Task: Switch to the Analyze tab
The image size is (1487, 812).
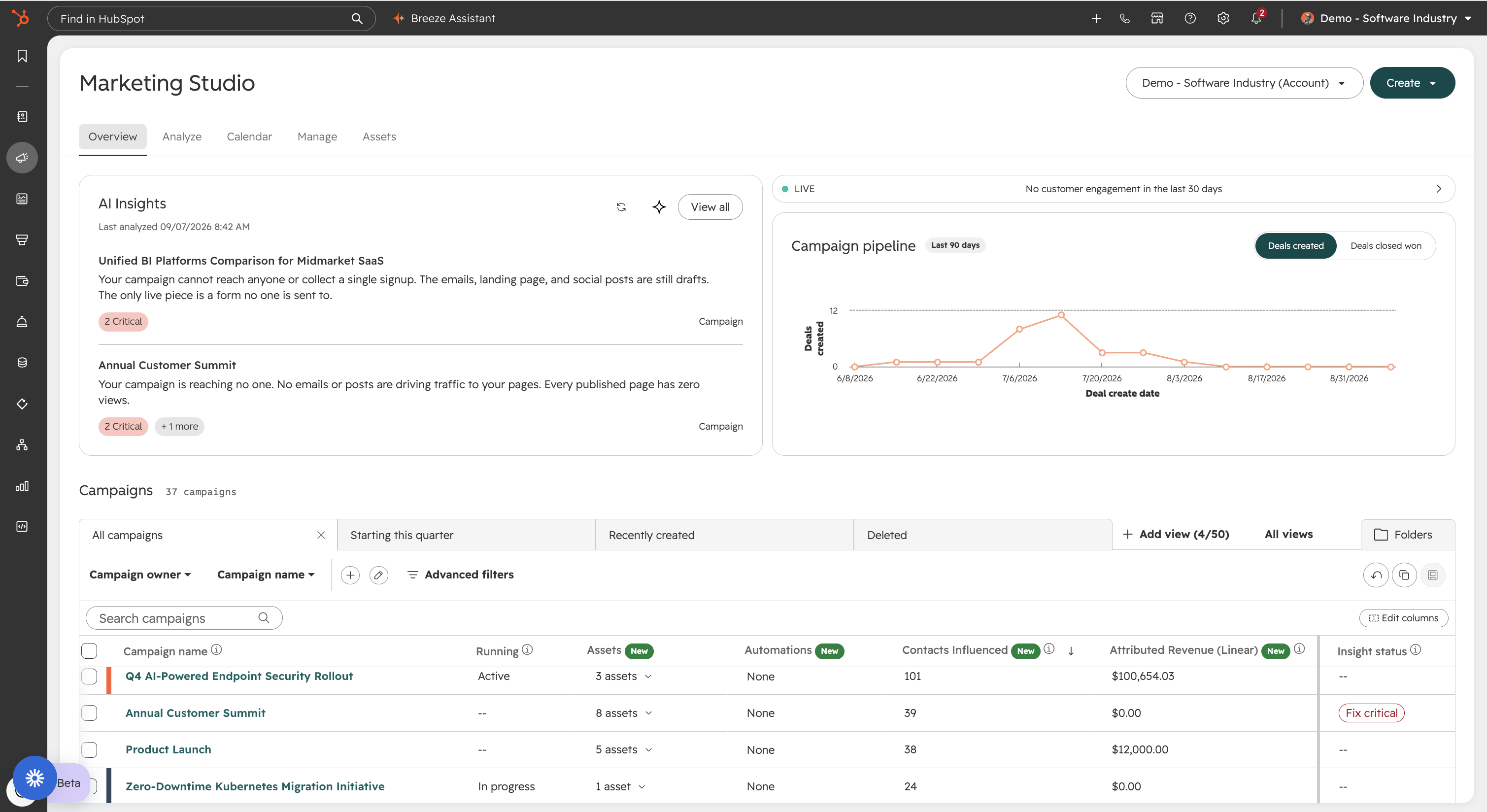Action: pos(182,137)
